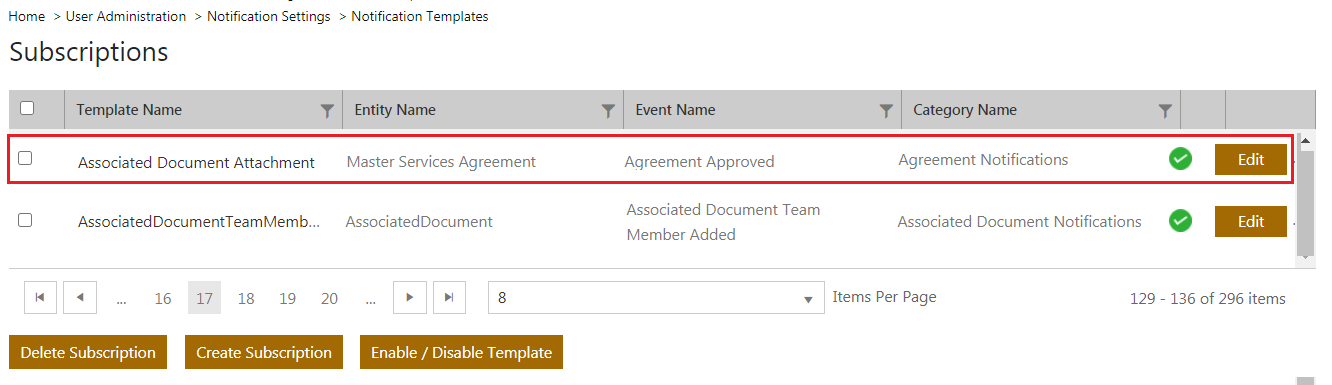Select page 20 in pager
The height and width of the screenshot is (385, 1332).
[x=329, y=298]
